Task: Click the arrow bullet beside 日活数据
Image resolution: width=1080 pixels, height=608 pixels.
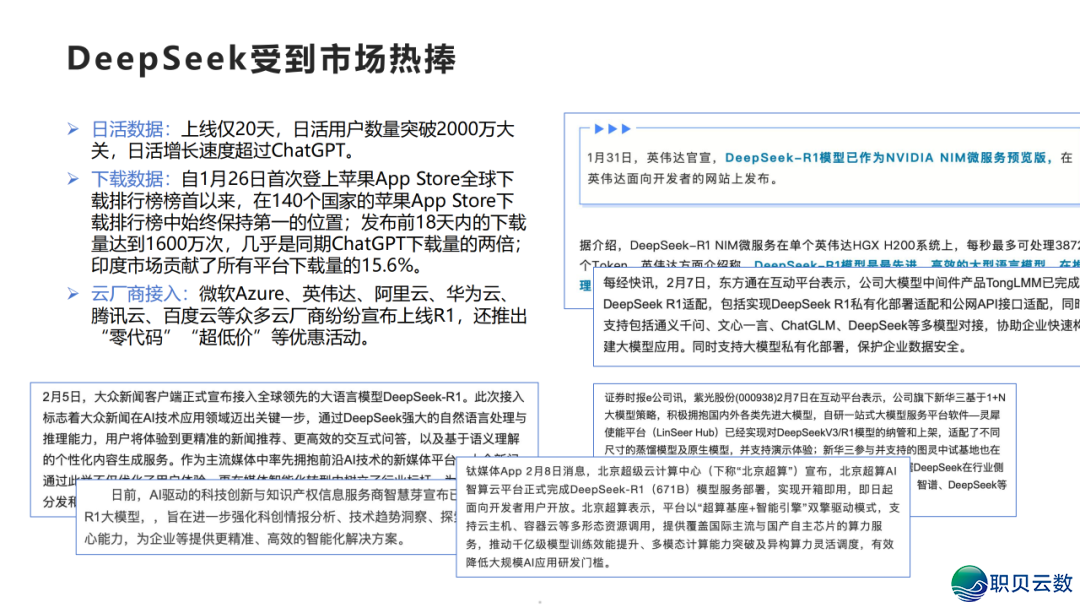Action: tap(75, 128)
